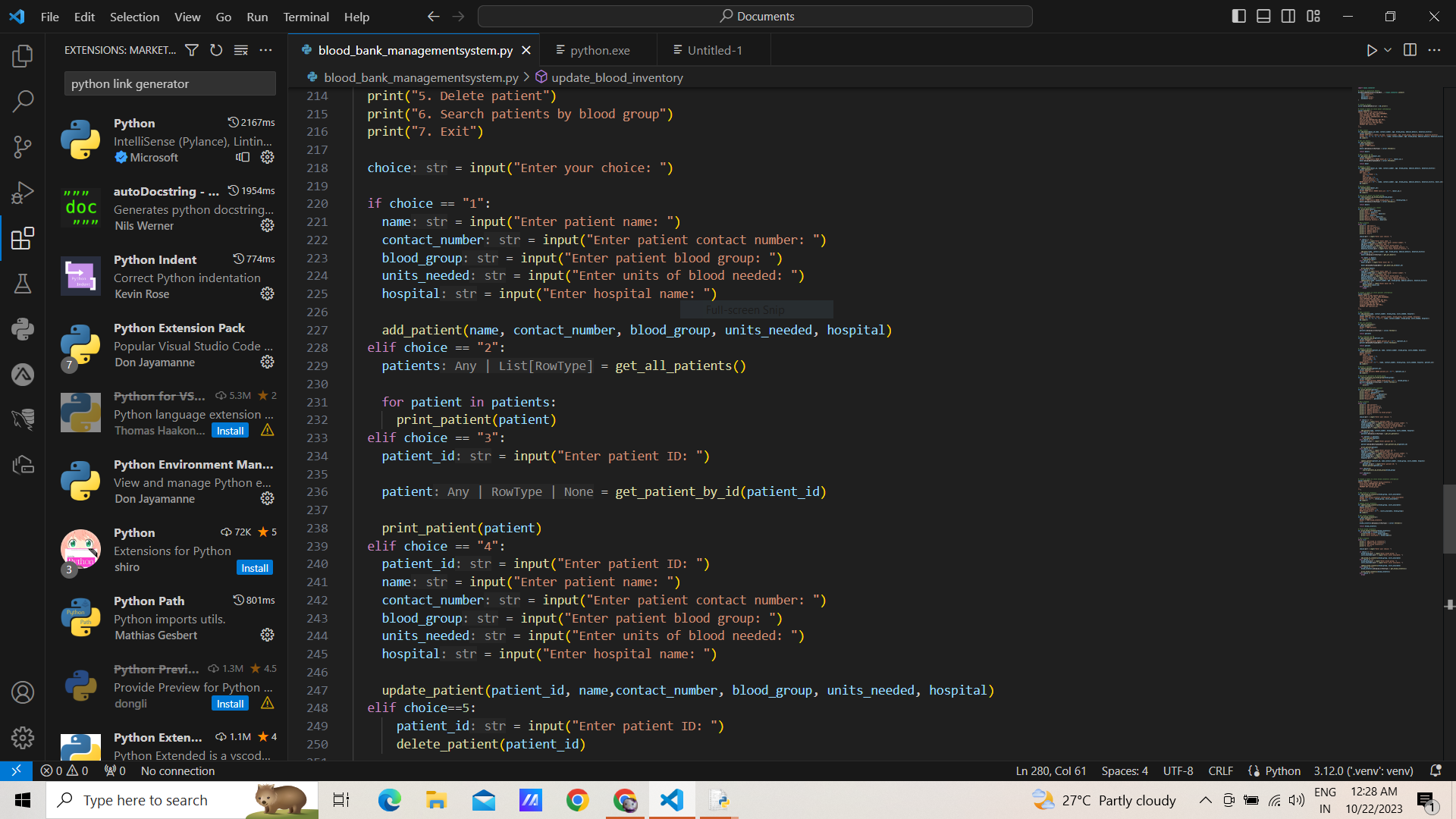Open gear settings for autoDocstring extension

click(x=267, y=225)
